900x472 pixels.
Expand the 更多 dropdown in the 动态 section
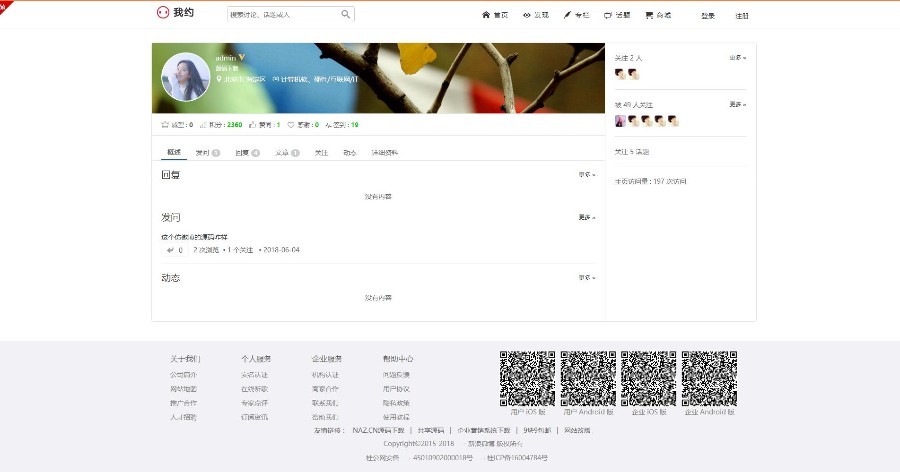pos(586,278)
